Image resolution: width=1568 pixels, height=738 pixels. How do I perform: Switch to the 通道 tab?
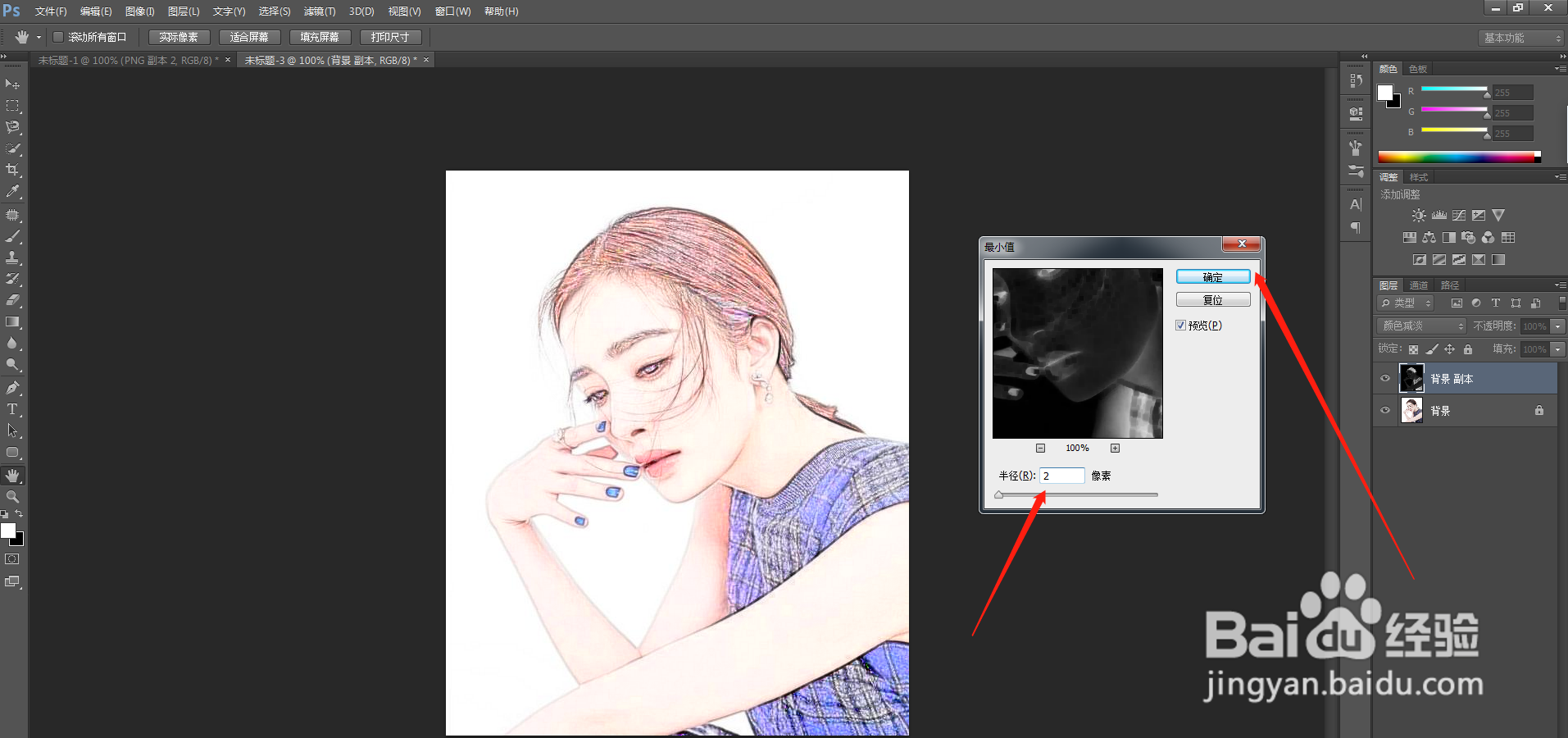[1419, 285]
